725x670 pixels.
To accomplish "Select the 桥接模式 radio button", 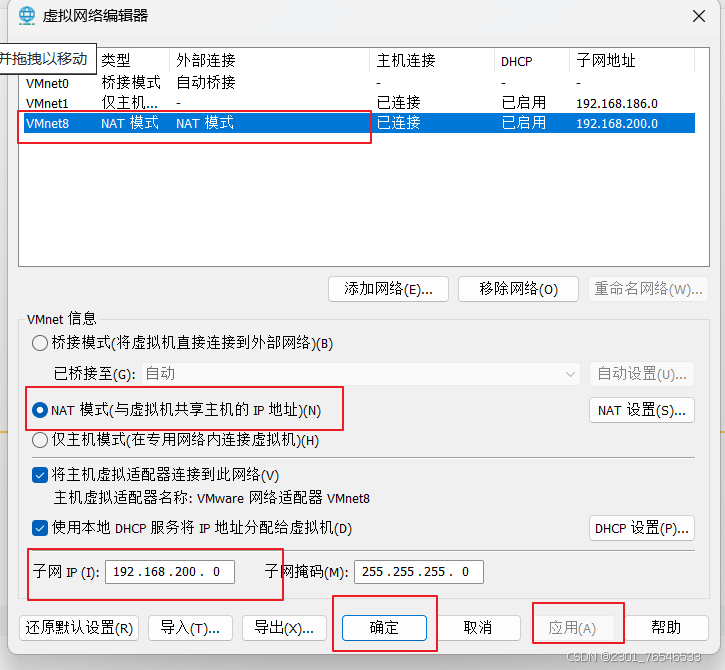I will click(x=40, y=343).
